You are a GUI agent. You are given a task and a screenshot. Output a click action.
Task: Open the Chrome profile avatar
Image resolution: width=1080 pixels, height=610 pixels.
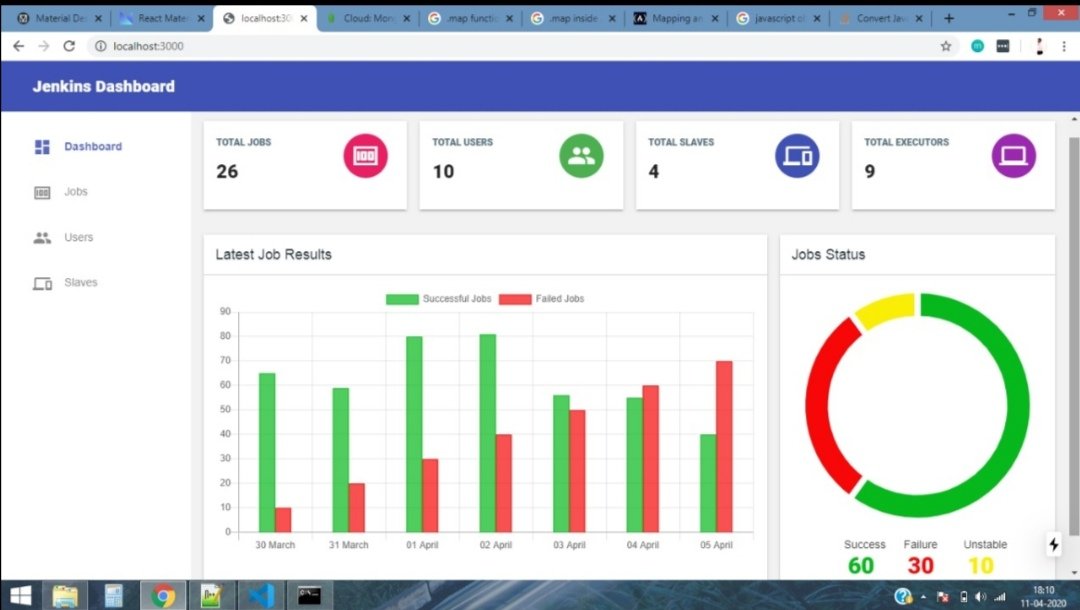(1039, 46)
